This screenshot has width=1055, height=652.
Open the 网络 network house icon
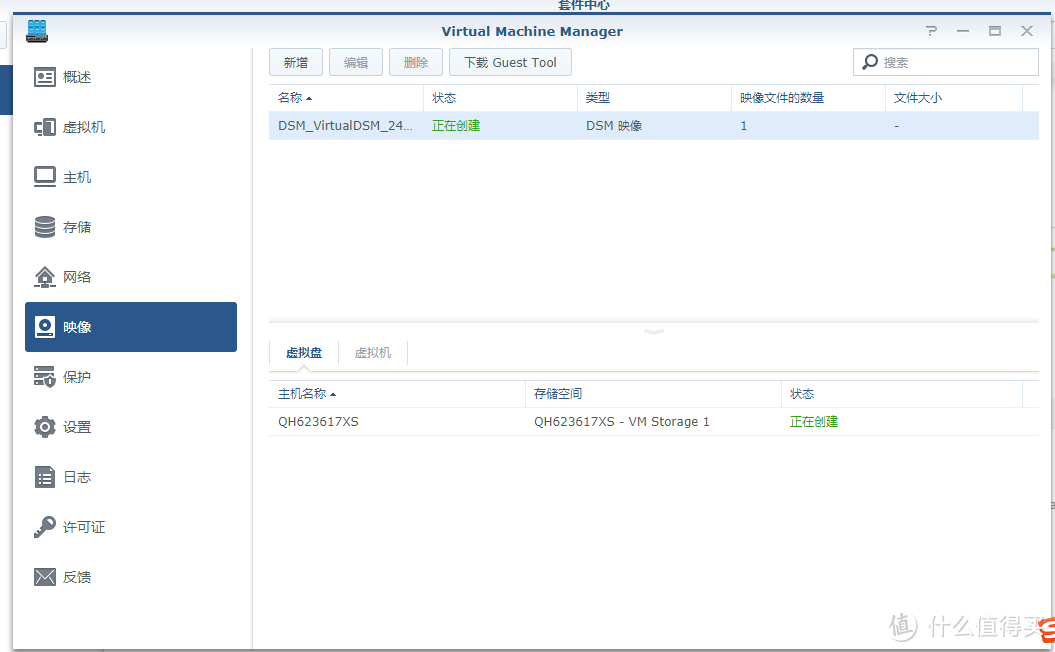(44, 277)
